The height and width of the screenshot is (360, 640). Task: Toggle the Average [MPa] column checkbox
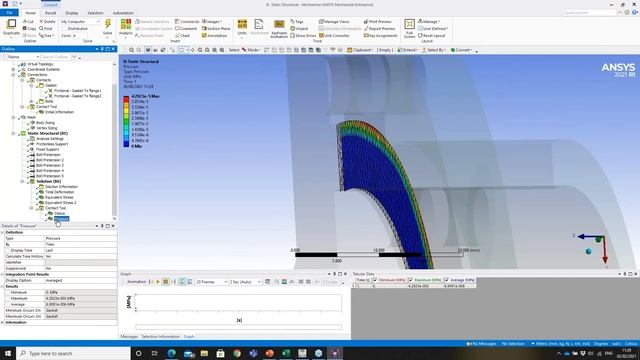(x=447, y=280)
